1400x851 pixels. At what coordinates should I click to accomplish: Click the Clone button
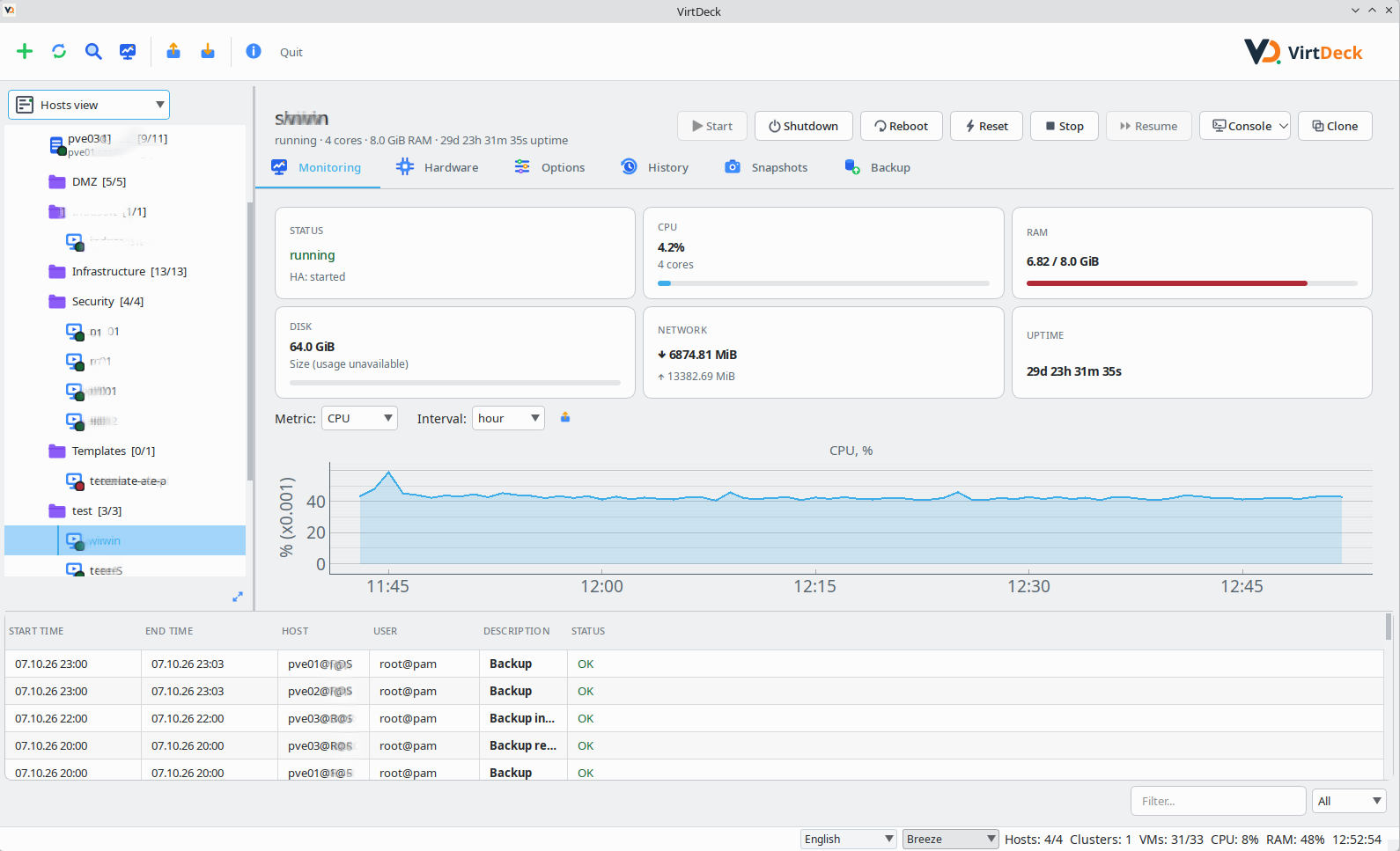(x=1335, y=126)
